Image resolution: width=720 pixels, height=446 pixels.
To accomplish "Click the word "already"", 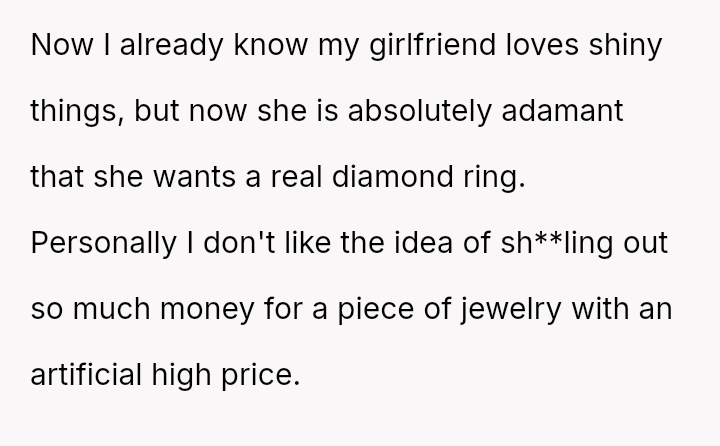I will click(172, 45).
